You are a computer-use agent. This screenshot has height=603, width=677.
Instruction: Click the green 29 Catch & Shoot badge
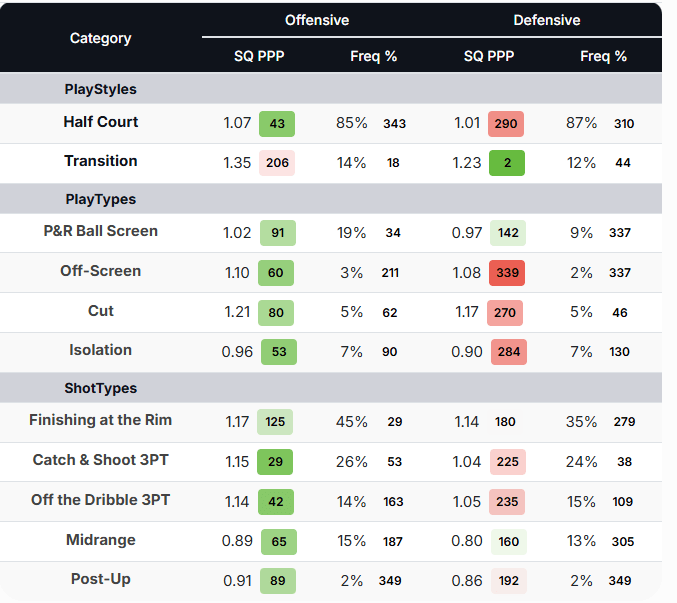(x=275, y=462)
